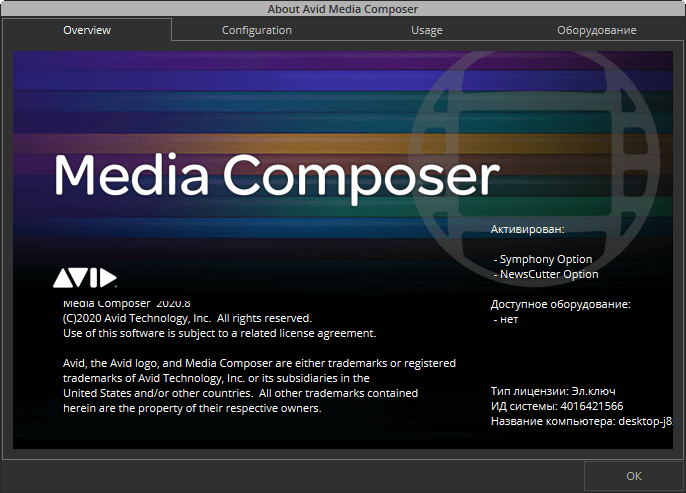The height and width of the screenshot is (493, 686).
Task: Click the 'Активирован:' label
Action: (x=527, y=229)
